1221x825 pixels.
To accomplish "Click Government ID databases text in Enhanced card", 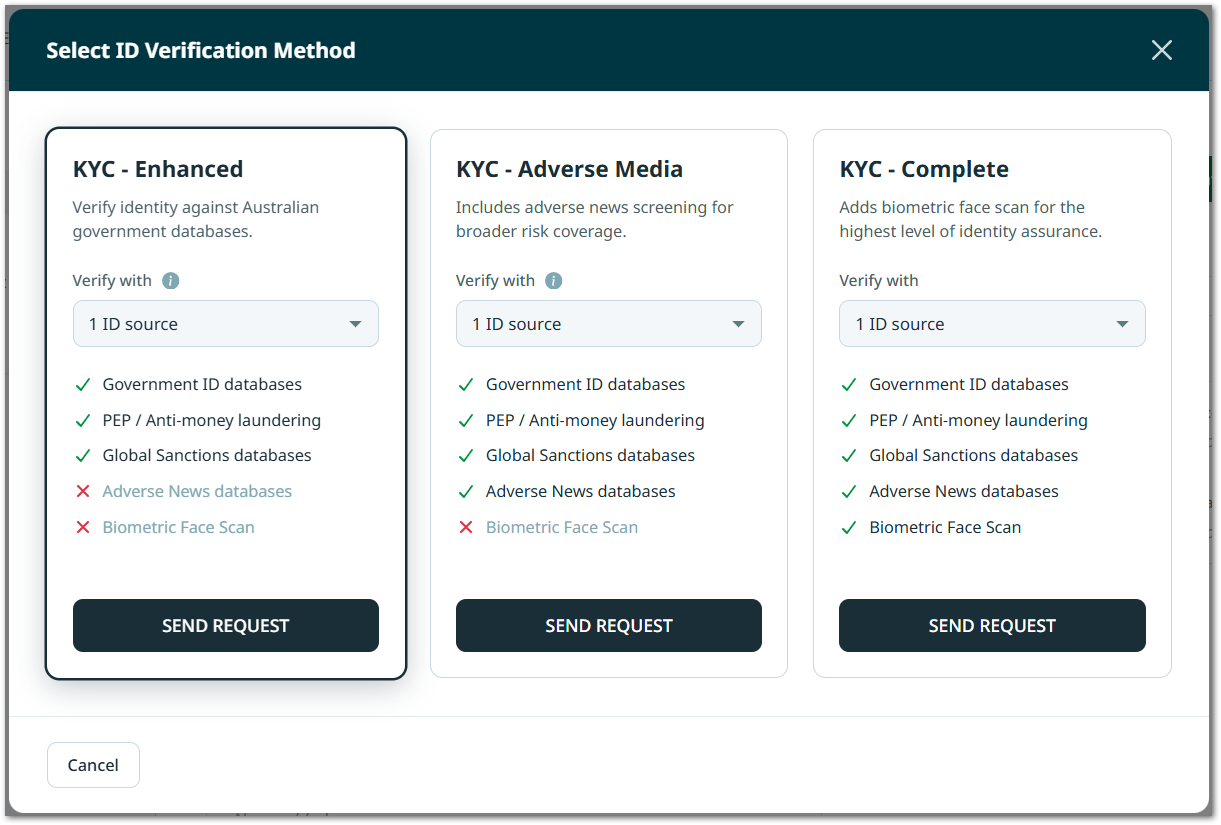I will point(202,384).
